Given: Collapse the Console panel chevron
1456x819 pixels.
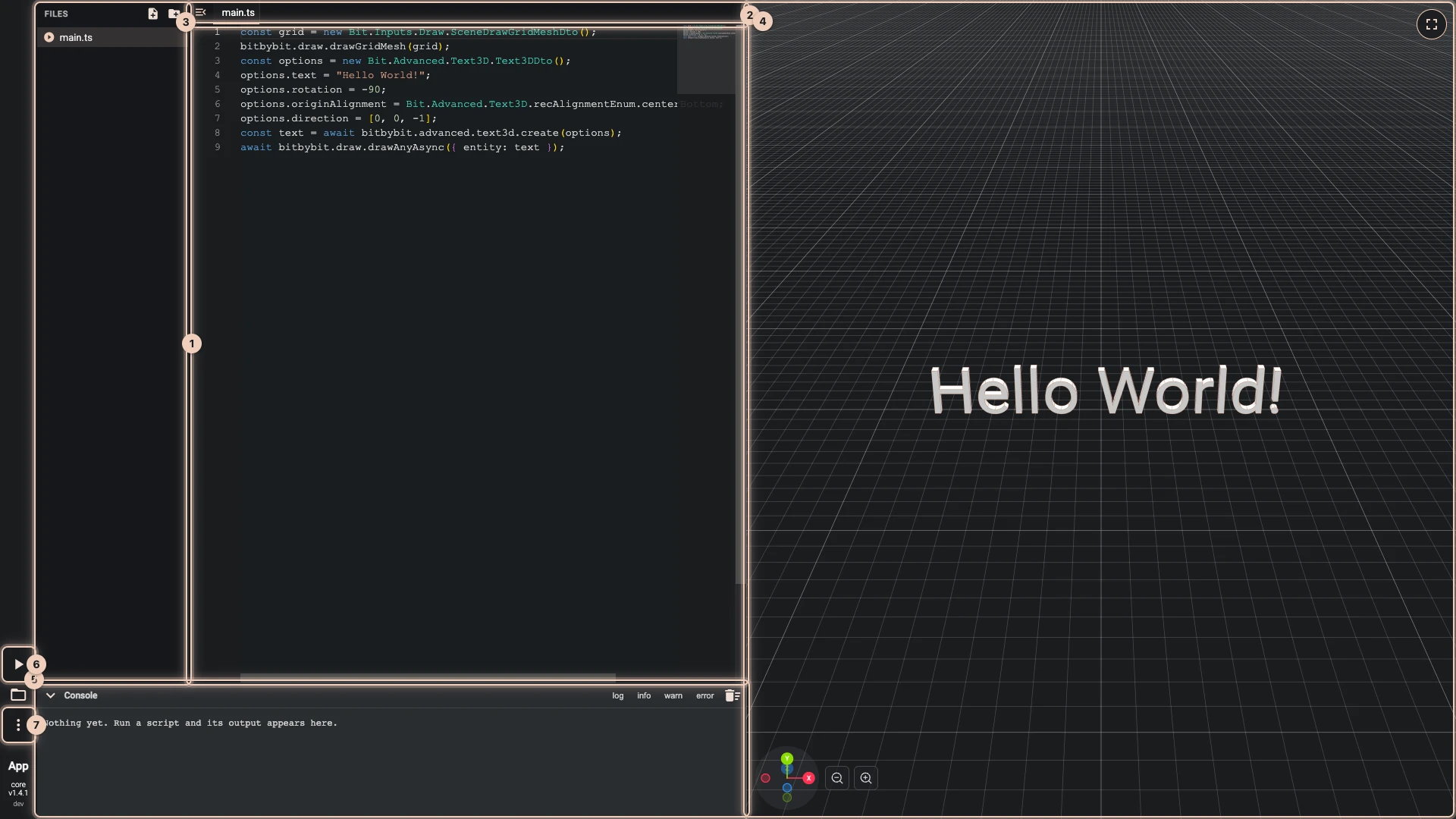Looking at the screenshot, I should pos(50,695).
